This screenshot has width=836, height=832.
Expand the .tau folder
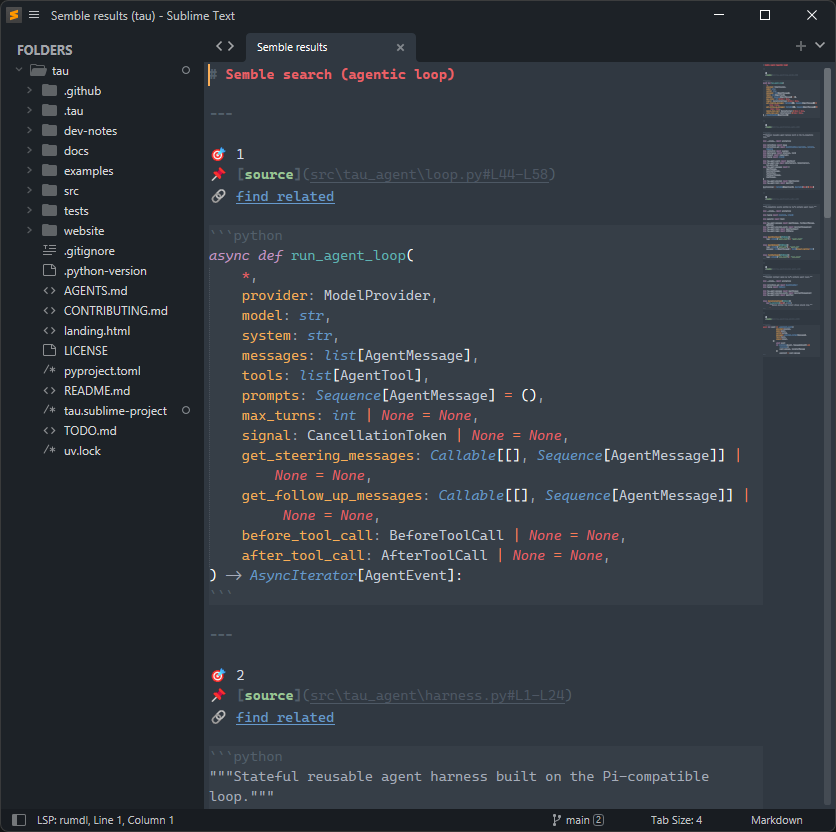tap(29, 110)
